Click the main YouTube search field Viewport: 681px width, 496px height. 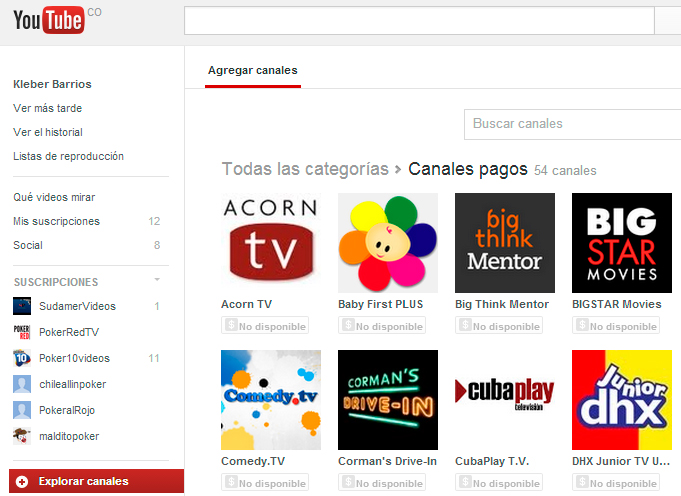coord(419,20)
